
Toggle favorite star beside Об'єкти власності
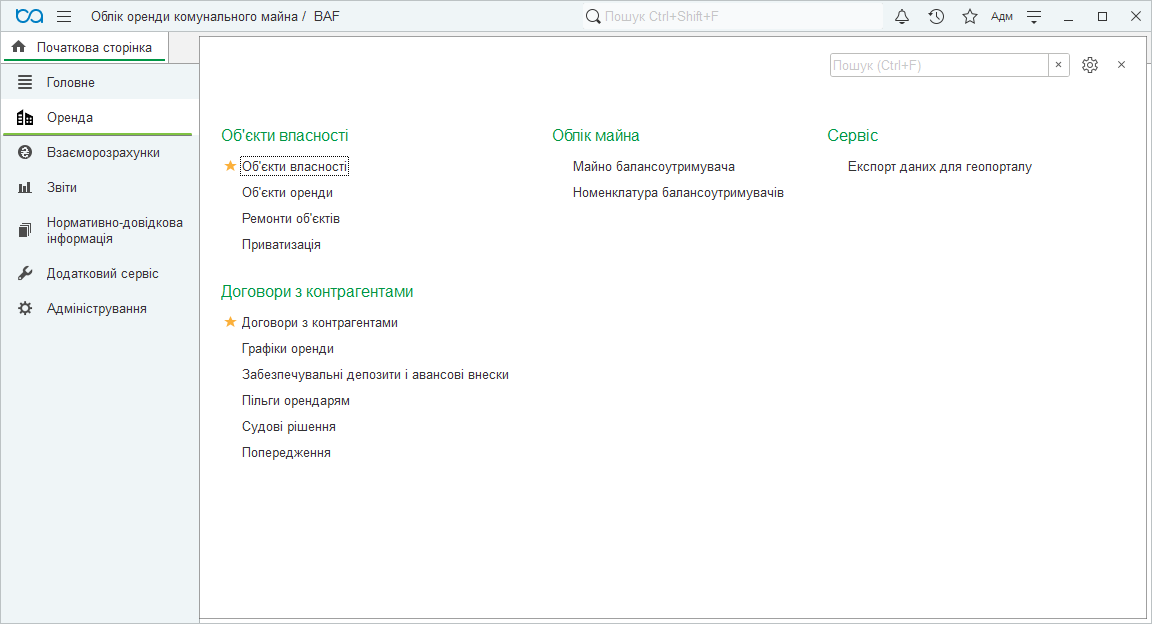pyautogui.click(x=230, y=166)
